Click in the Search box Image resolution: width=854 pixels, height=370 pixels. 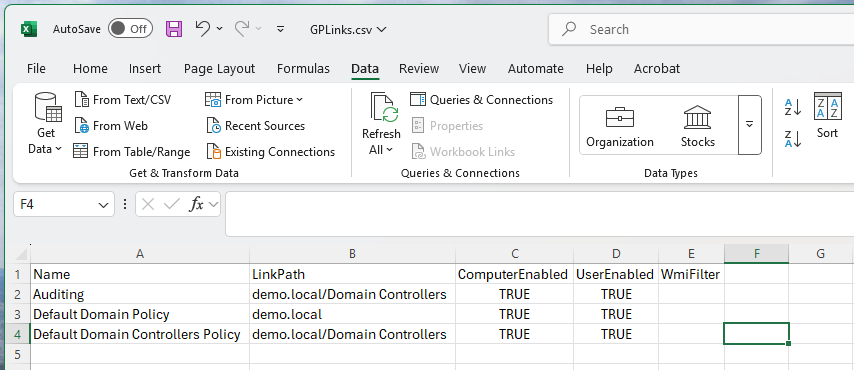701,29
